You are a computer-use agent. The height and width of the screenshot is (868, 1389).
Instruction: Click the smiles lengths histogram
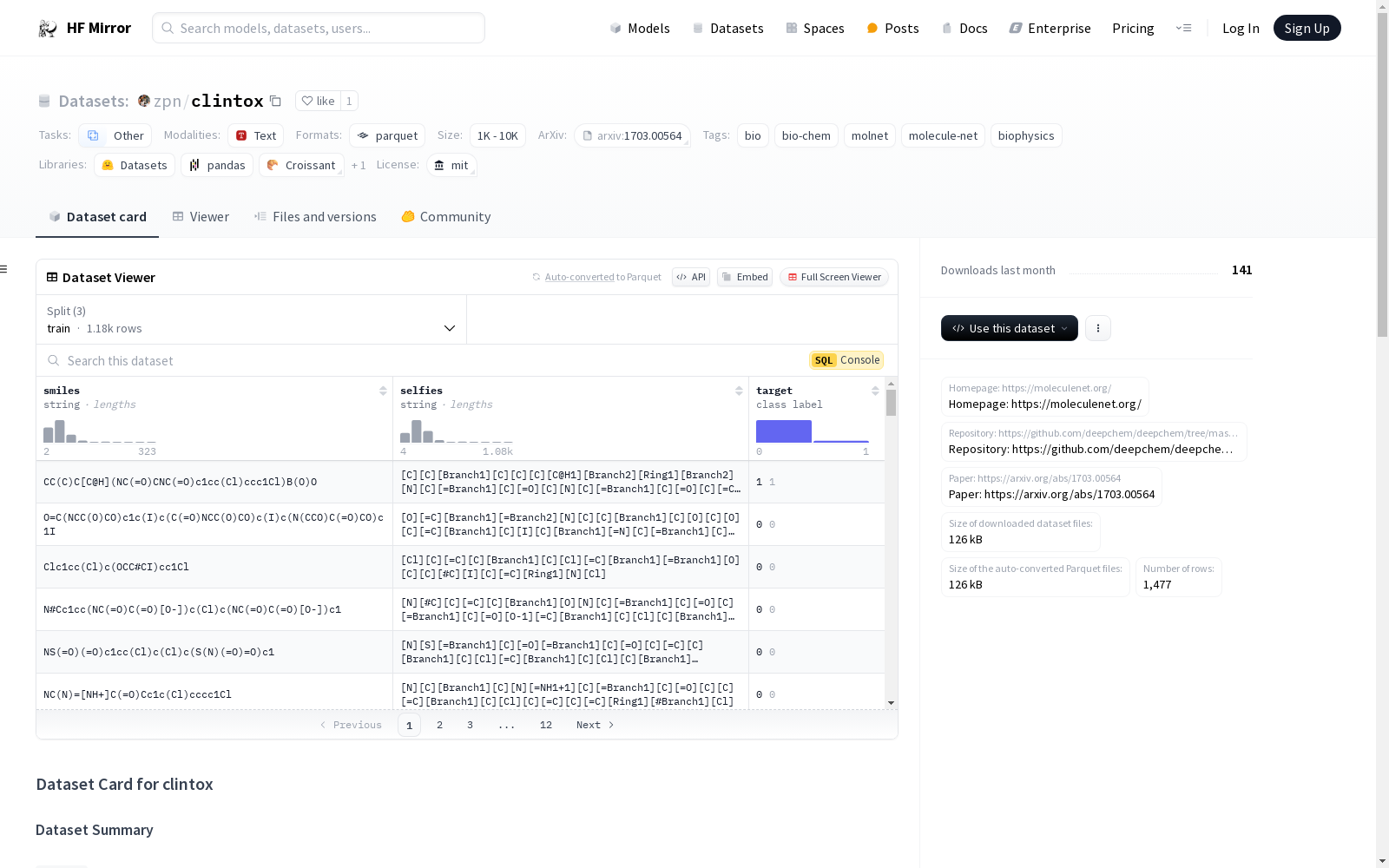pos(99,431)
